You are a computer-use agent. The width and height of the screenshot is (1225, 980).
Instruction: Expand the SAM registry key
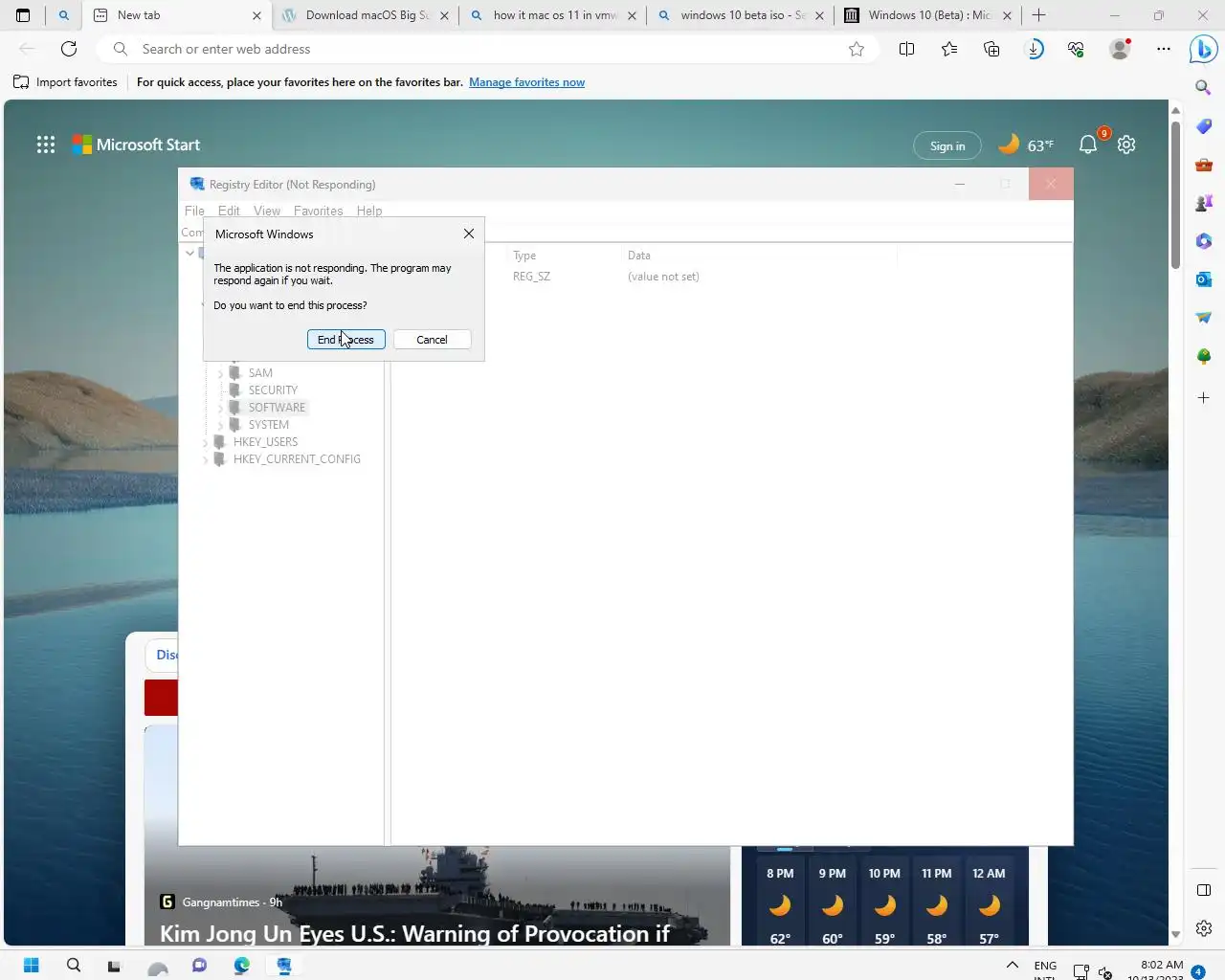(x=220, y=373)
